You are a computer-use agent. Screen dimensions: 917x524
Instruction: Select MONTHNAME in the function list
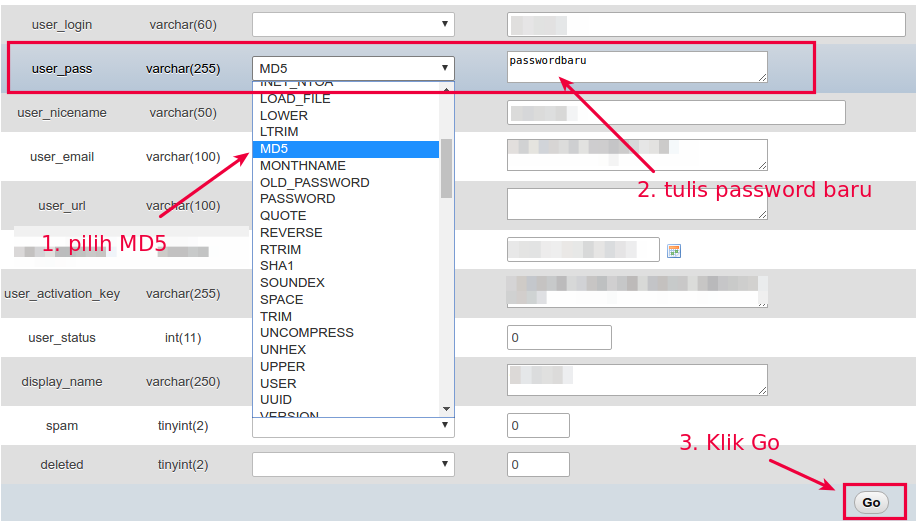[302, 166]
